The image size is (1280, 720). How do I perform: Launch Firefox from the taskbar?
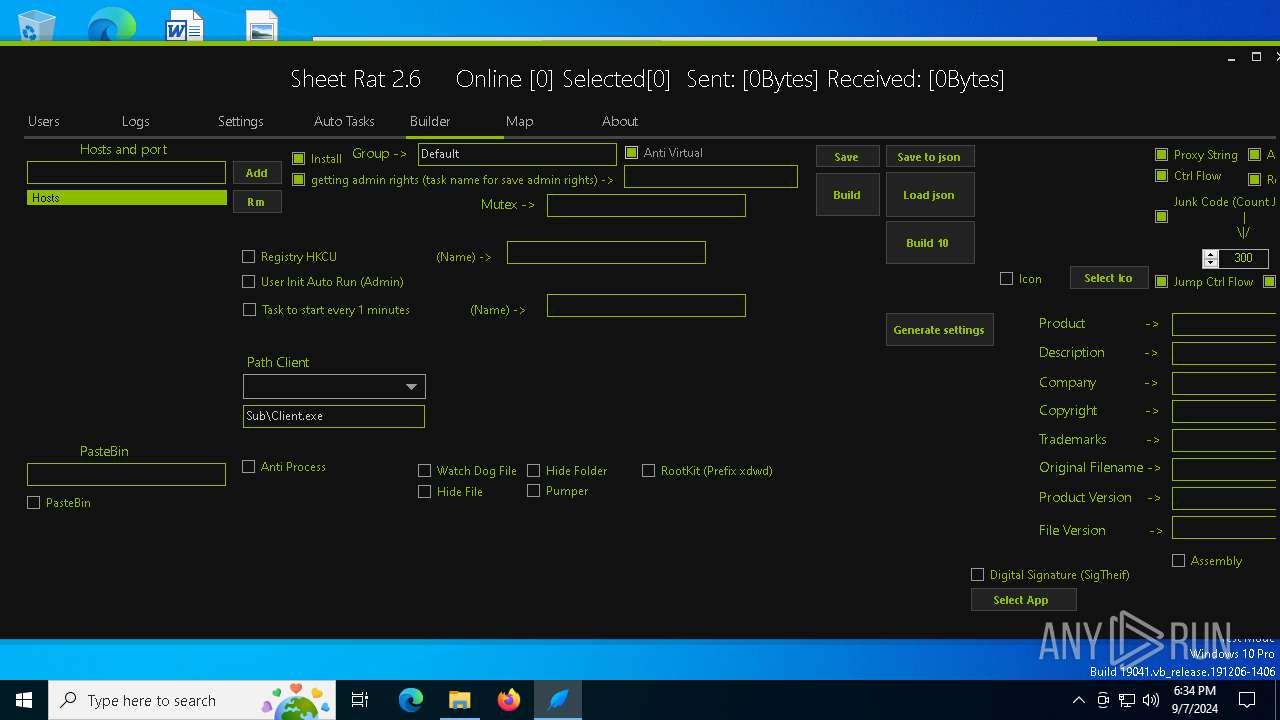pyautogui.click(x=509, y=700)
